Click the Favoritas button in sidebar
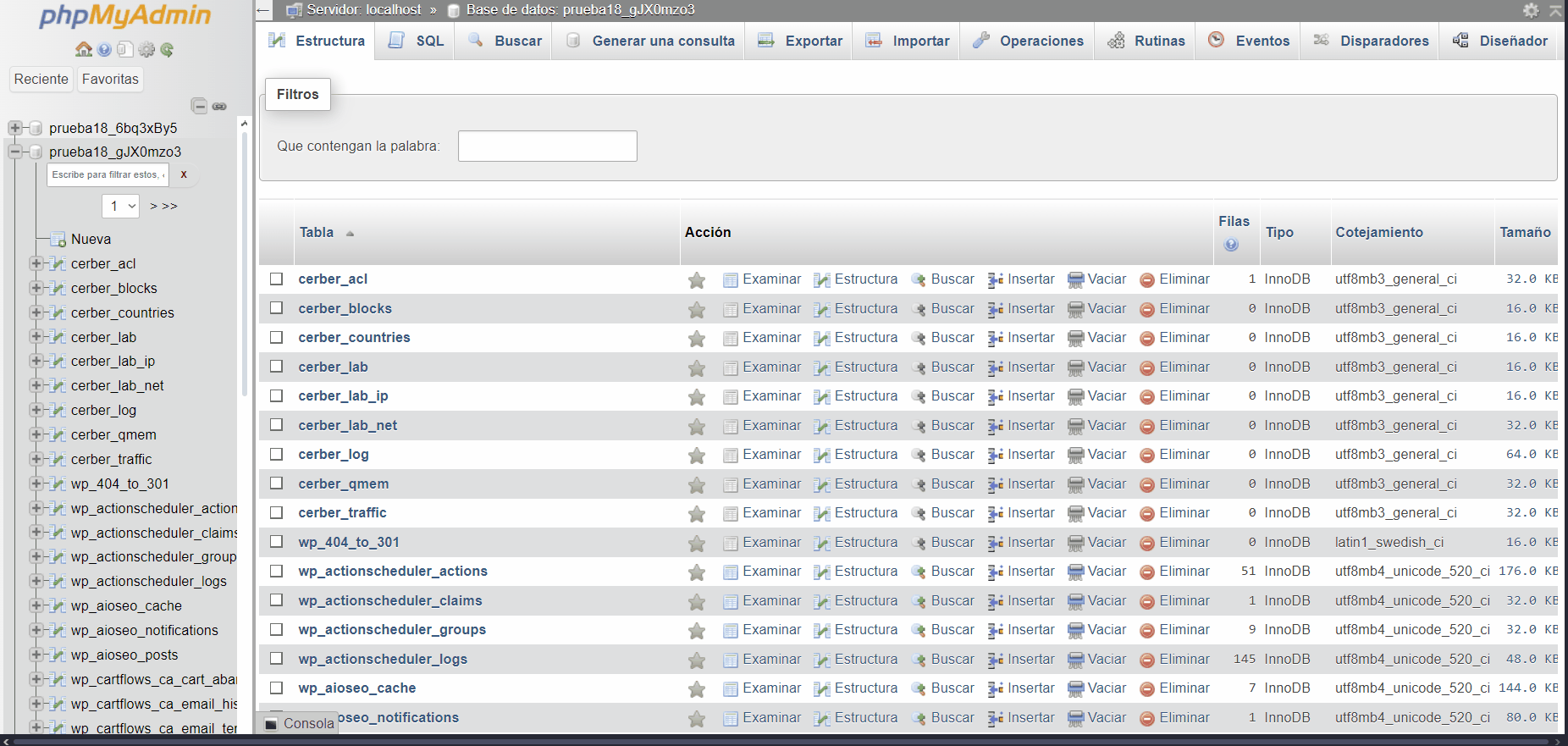 click(x=110, y=79)
